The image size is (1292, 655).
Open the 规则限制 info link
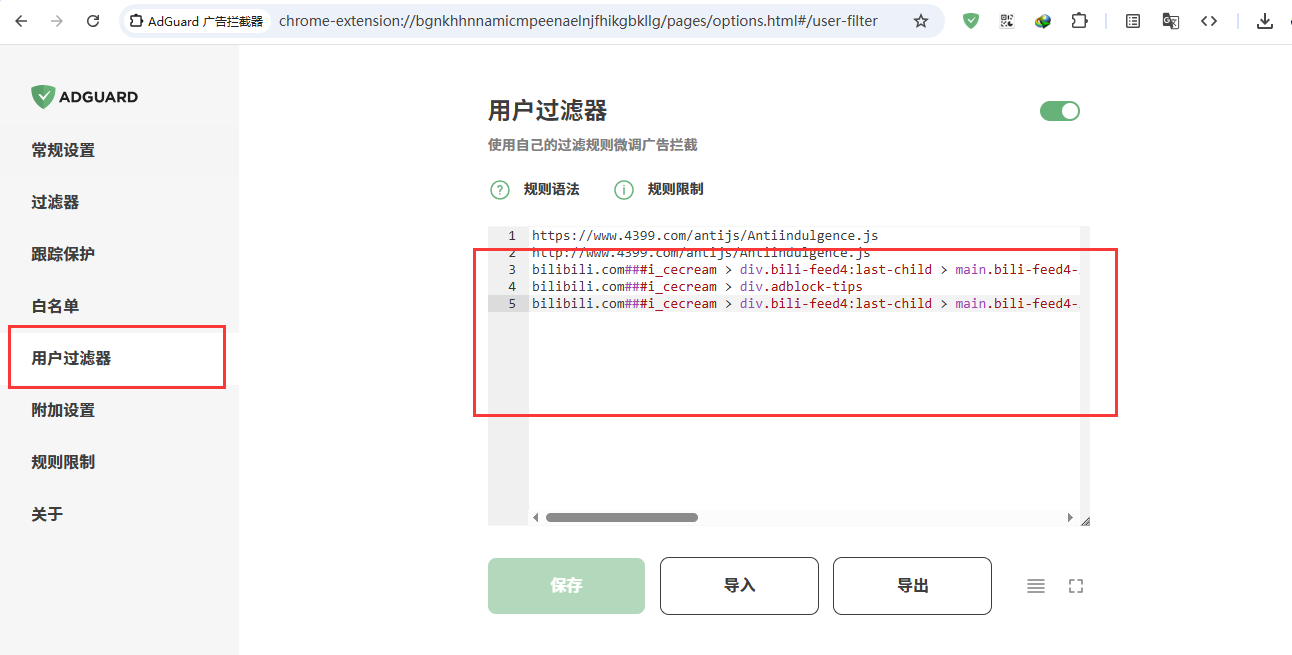[674, 189]
